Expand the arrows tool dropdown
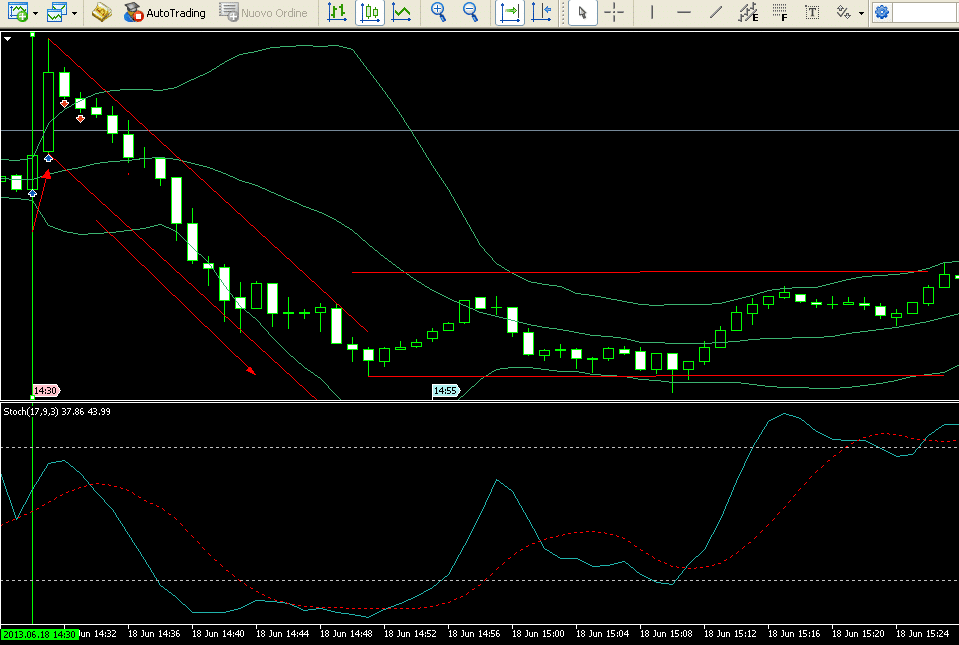The image size is (959, 645). (861, 13)
